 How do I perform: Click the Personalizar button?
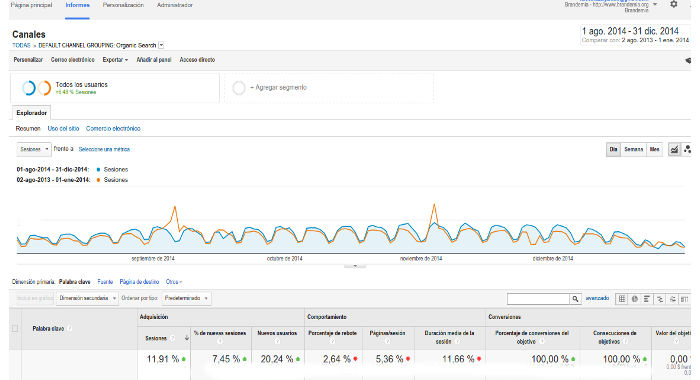click(28, 60)
